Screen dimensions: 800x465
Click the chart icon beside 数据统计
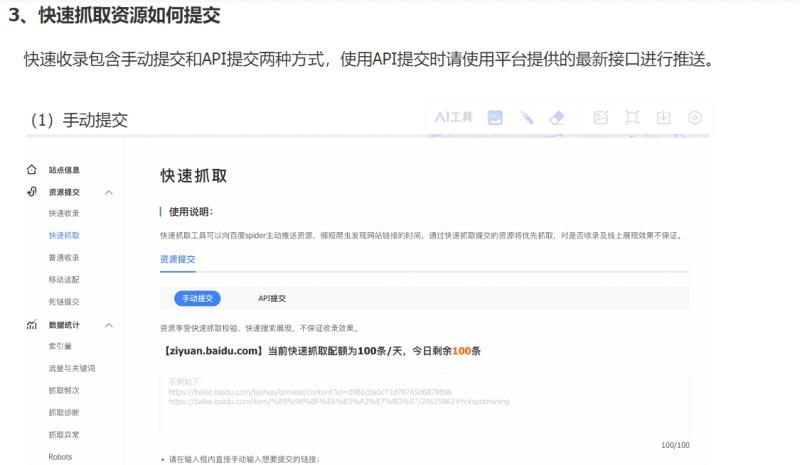coord(32,325)
